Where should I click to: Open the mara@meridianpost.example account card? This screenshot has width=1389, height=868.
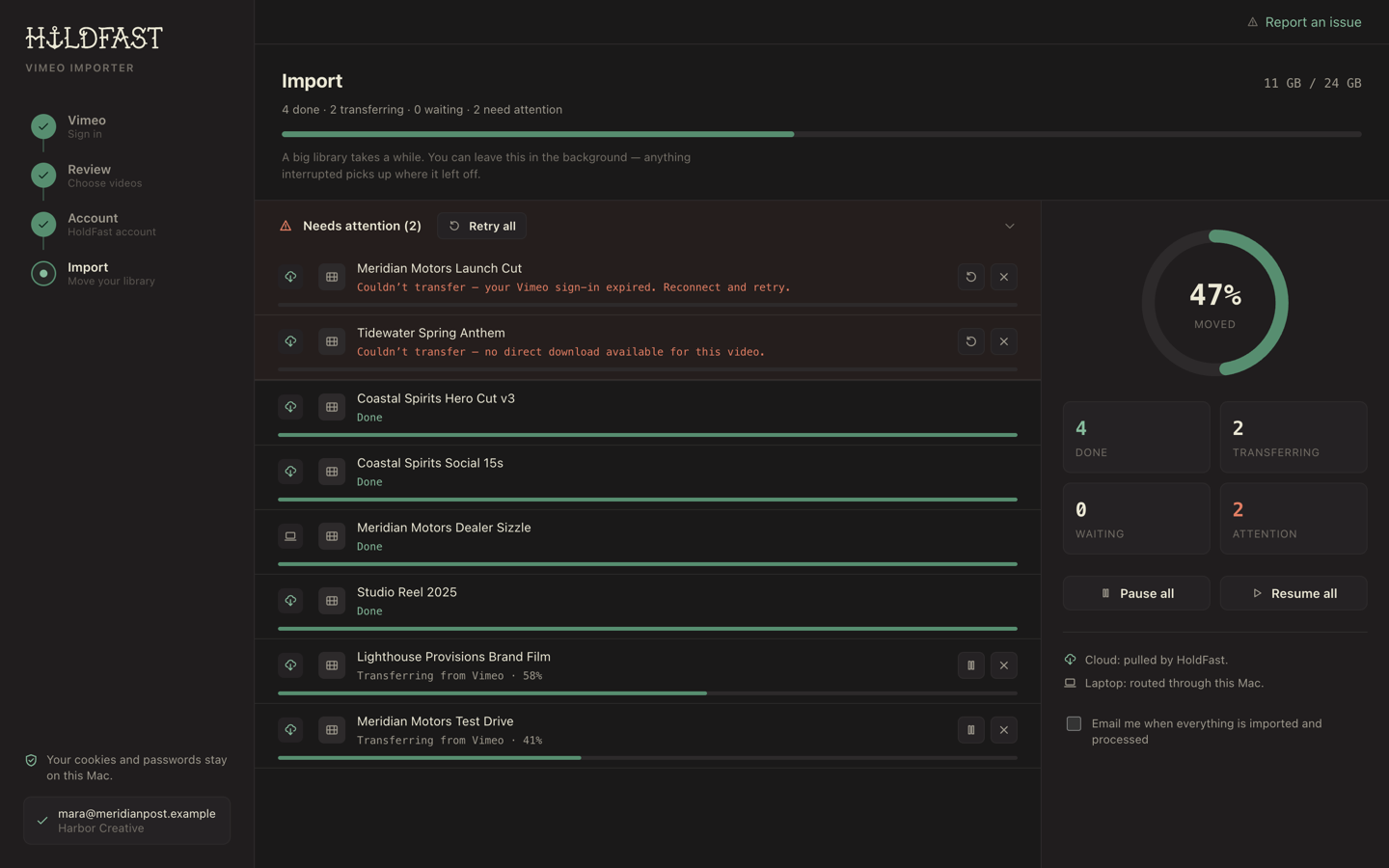[127, 821]
